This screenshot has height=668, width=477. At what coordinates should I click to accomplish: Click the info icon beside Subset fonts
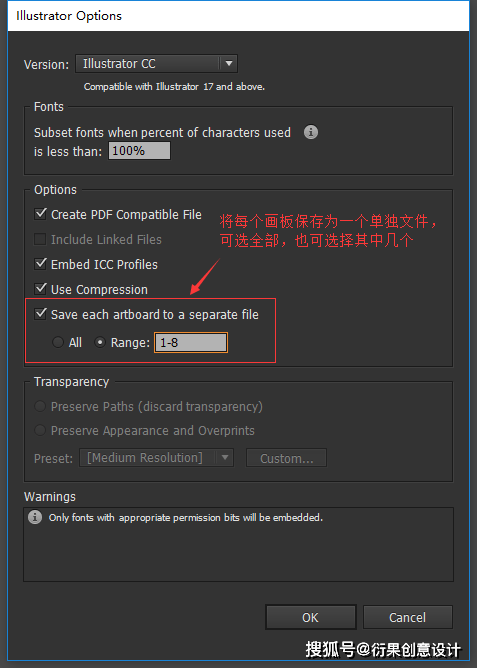[311, 132]
